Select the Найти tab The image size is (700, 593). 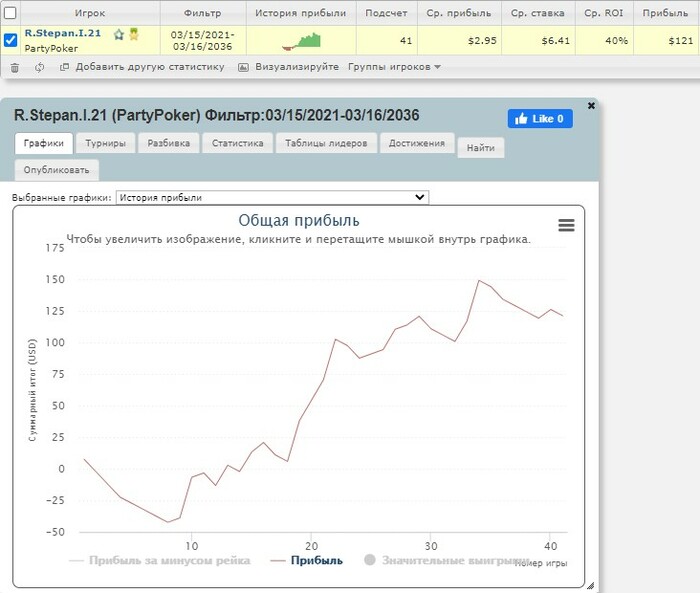tap(481, 148)
